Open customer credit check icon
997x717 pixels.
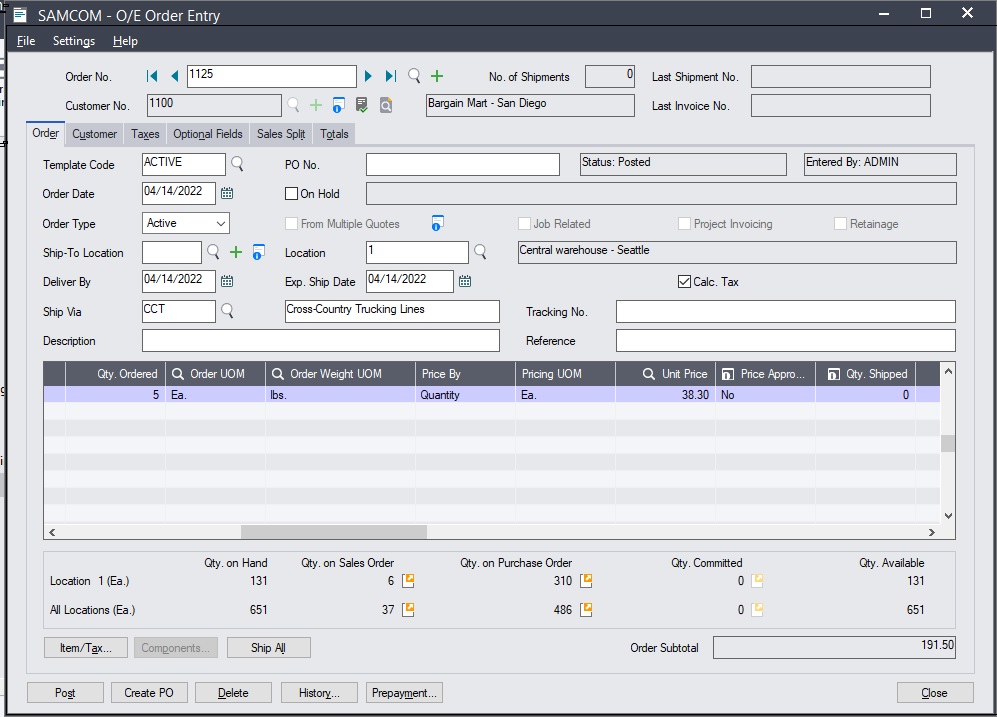362,105
